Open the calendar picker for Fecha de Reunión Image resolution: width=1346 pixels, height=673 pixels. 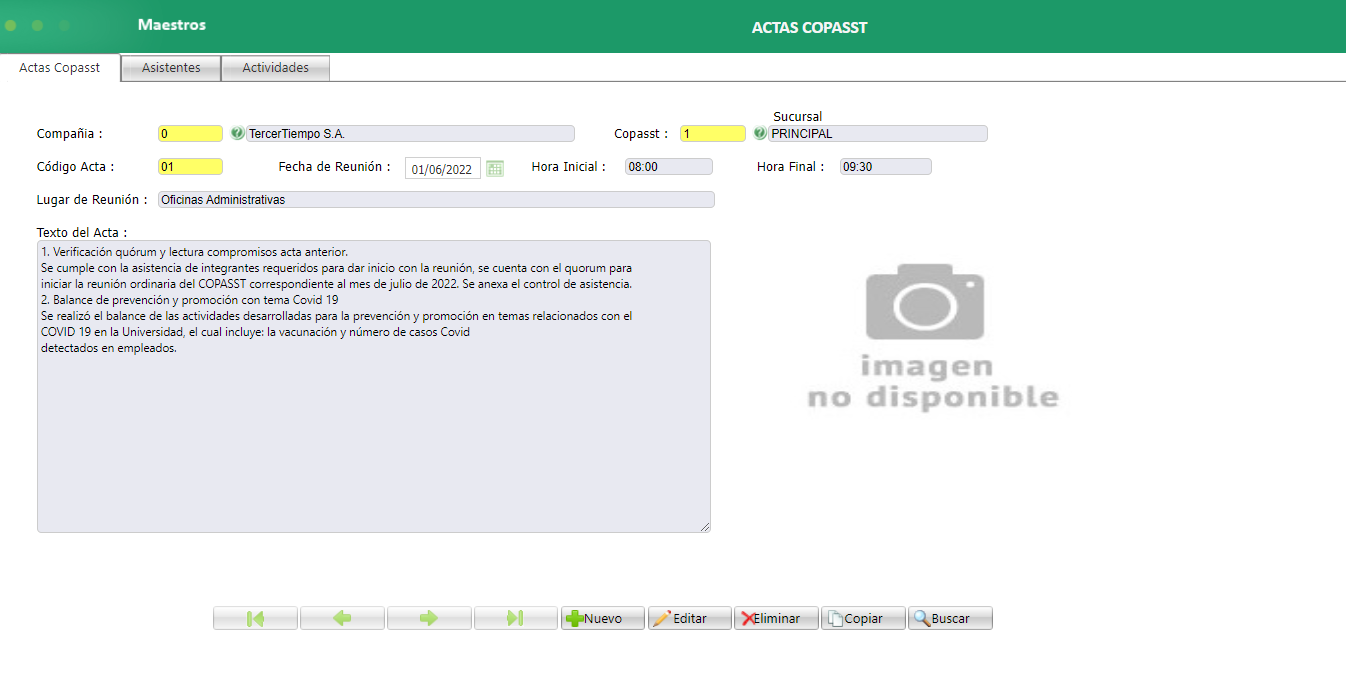pyautogui.click(x=494, y=168)
